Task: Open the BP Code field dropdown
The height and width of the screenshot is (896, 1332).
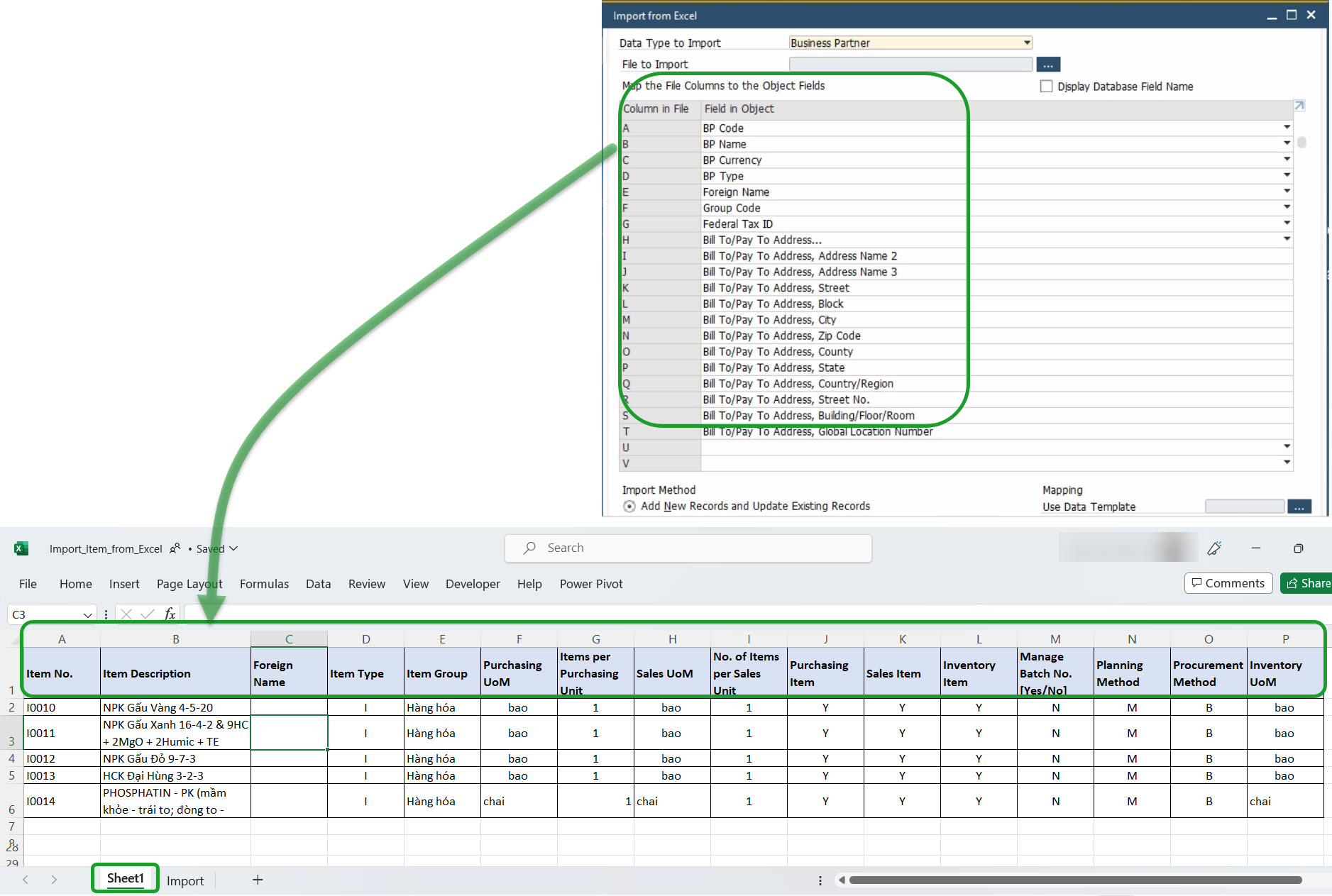Action: tap(1287, 128)
